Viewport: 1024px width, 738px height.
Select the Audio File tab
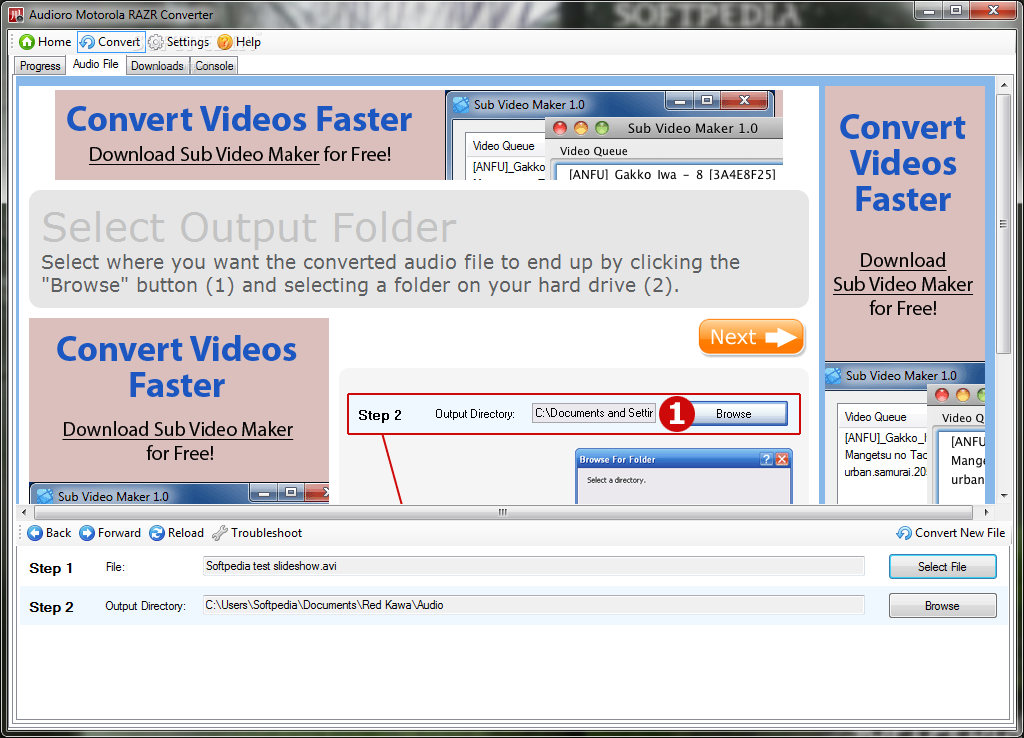95,64
